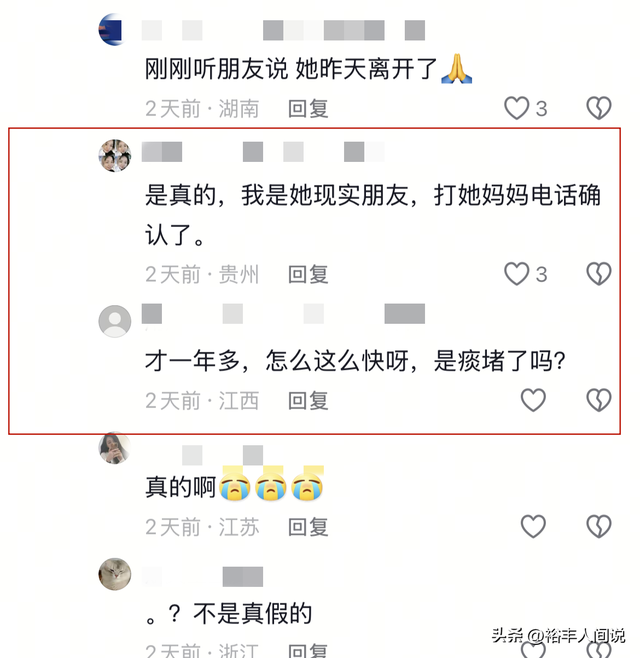Dislike the Jiangxi comment with broken heart

click(598, 400)
